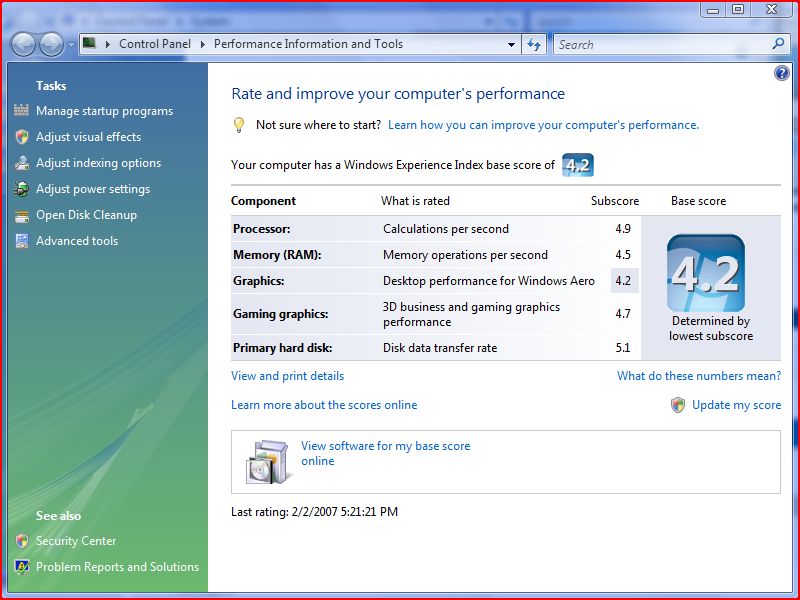Click the computer icon in address bar

coord(89,43)
